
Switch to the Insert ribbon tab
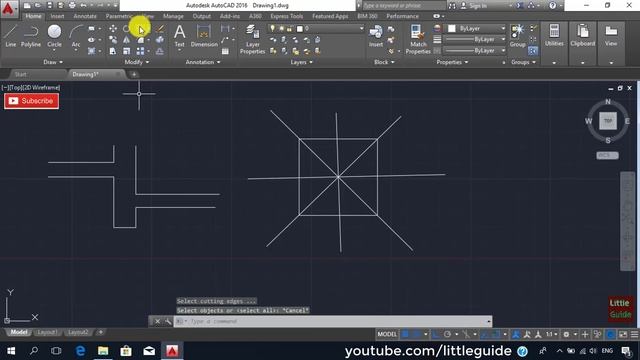57,16
